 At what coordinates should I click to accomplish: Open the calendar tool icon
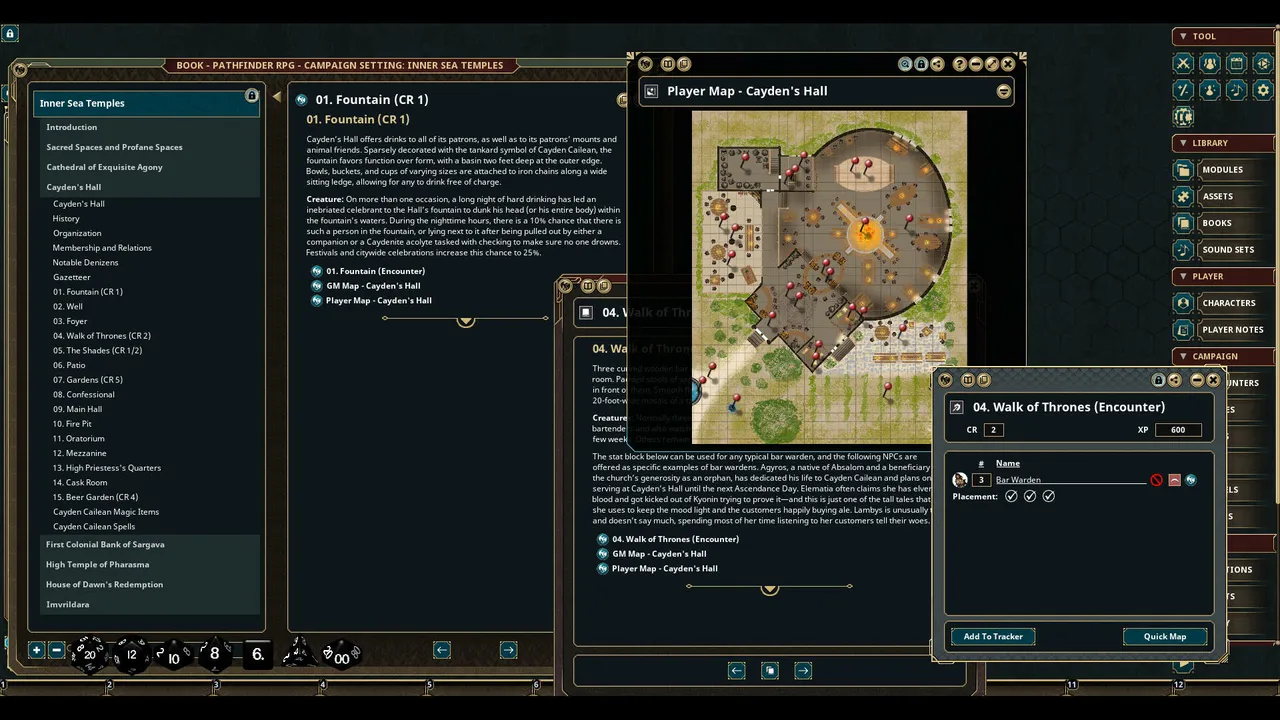coord(1237,63)
